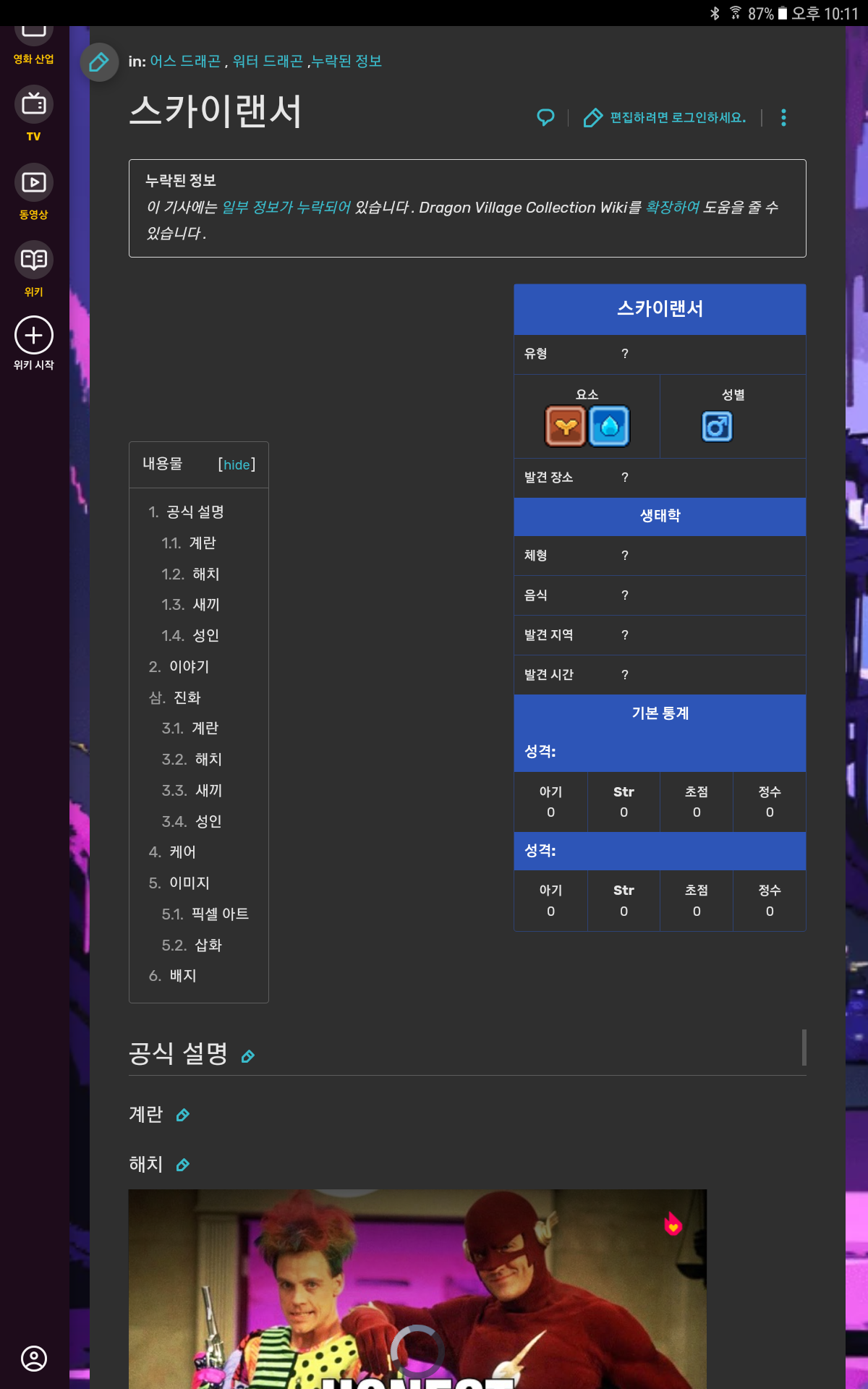Image resolution: width=868 pixels, height=1389 pixels.
Task: Jump to 이야기 section in contents
Action: (x=189, y=666)
